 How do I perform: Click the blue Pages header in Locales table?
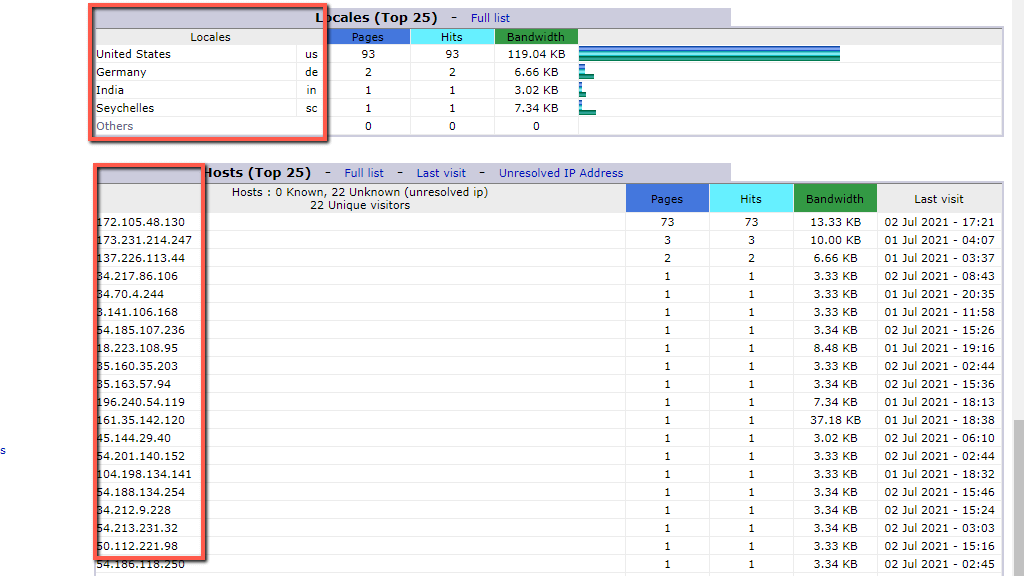click(x=368, y=37)
